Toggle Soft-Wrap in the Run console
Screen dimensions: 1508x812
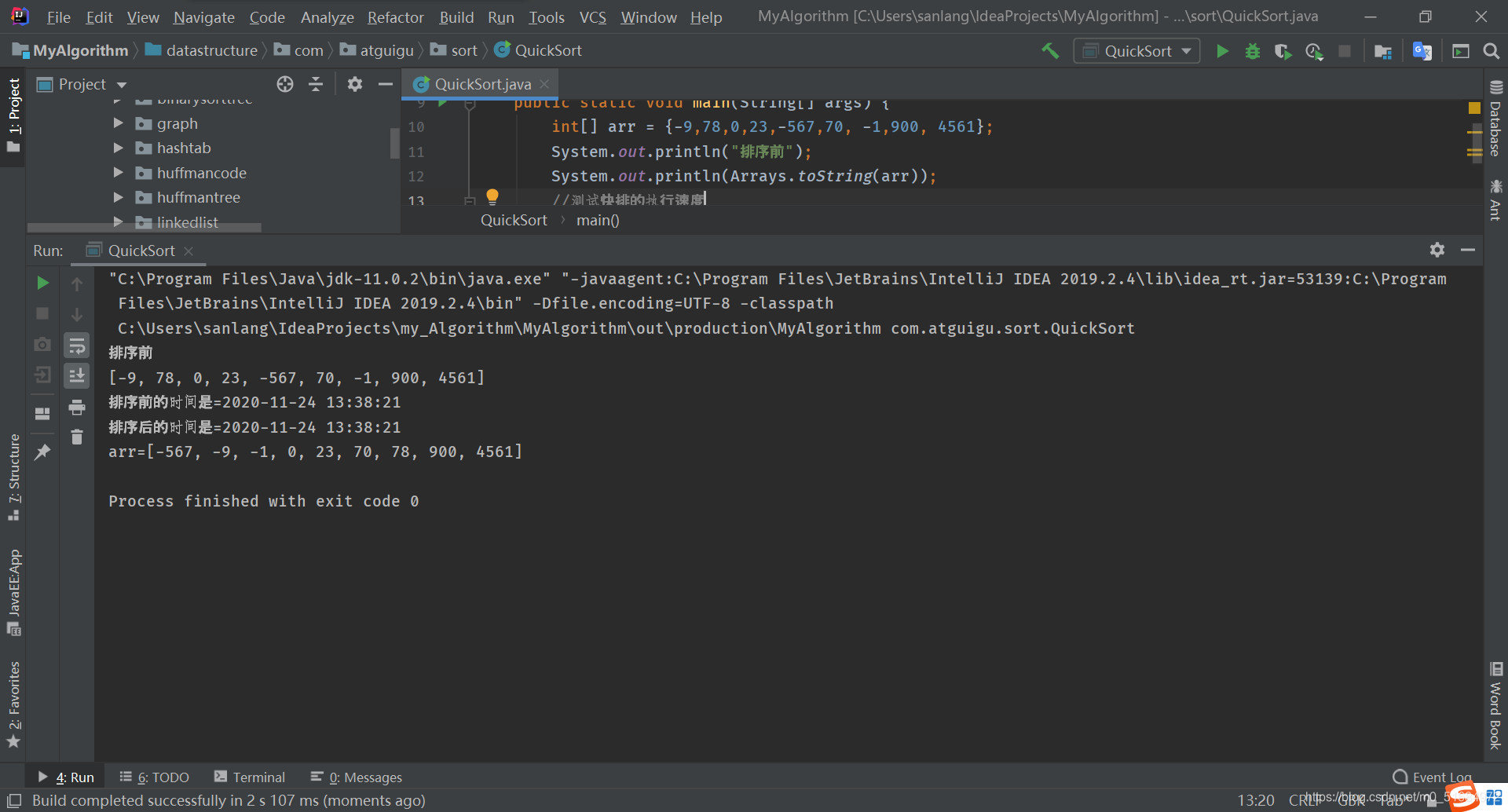(x=77, y=346)
